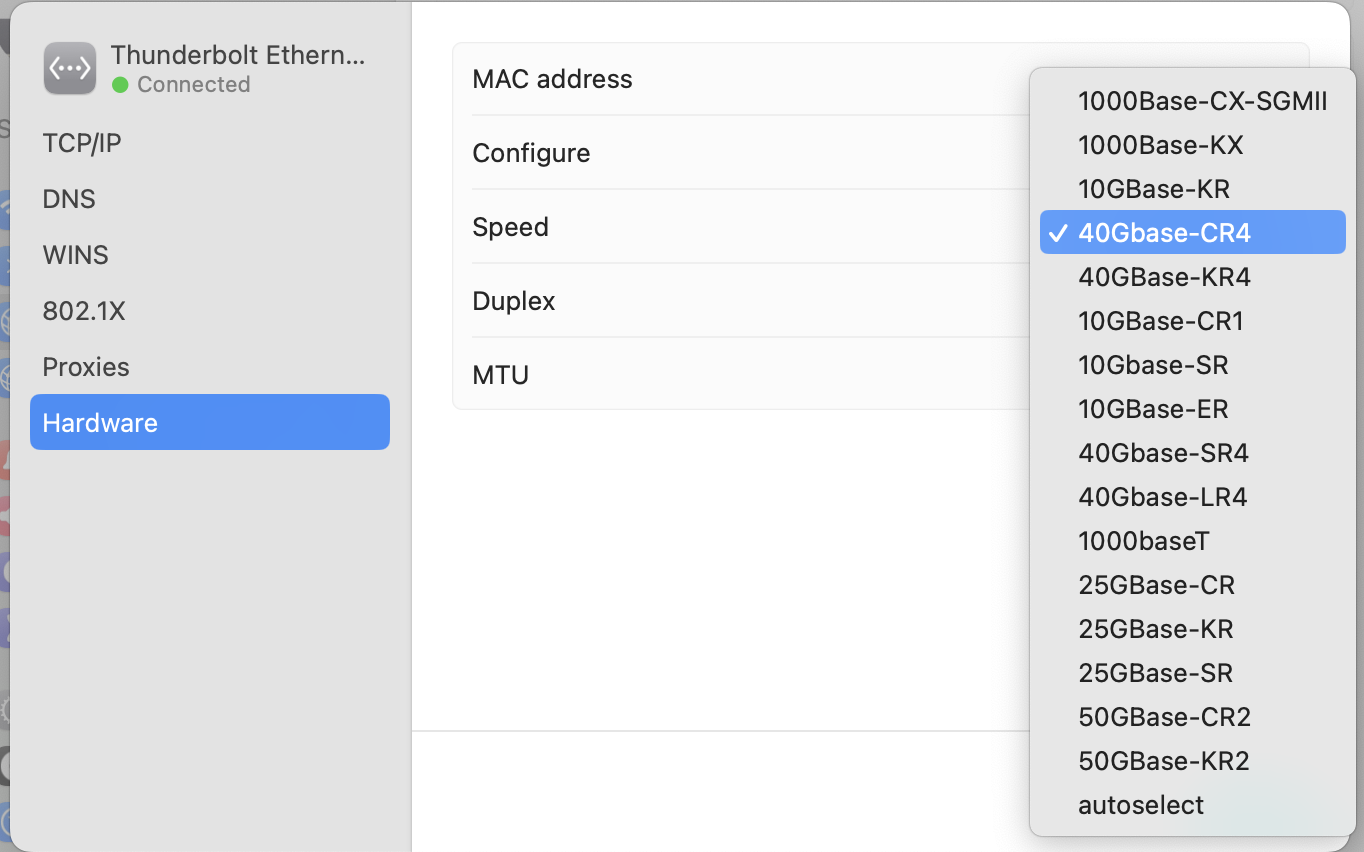Set speed to autoselect
This screenshot has width=1364, height=852.
coord(1141,805)
